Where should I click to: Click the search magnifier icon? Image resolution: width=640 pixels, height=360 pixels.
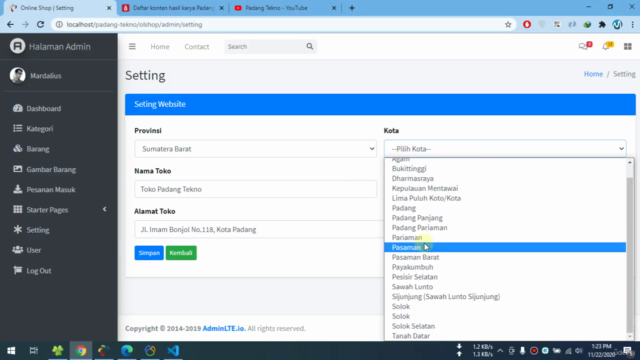[310, 47]
